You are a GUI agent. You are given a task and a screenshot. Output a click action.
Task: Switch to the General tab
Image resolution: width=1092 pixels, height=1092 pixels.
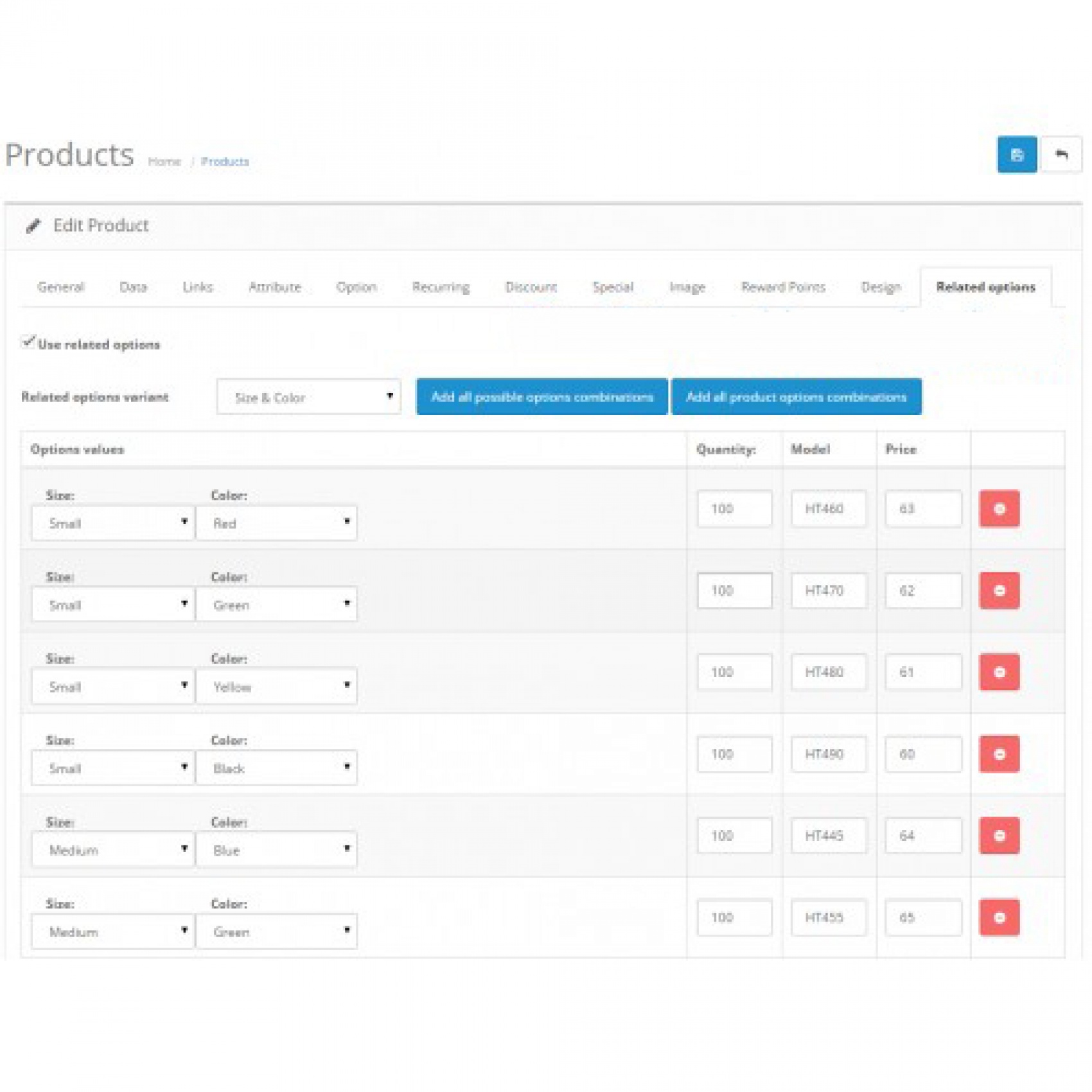[x=61, y=287]
